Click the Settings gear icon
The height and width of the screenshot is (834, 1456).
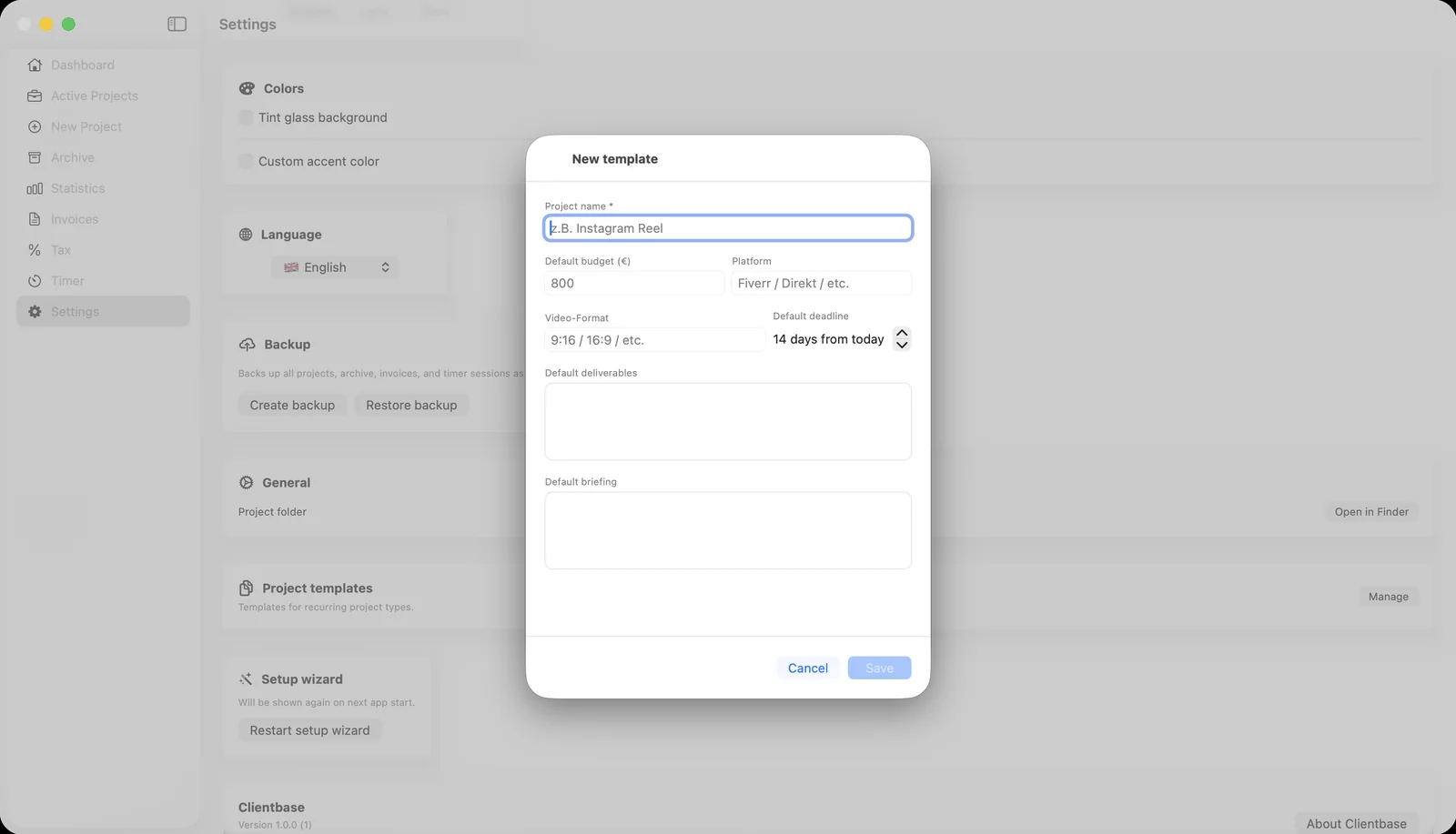click(x=35, y=312)
